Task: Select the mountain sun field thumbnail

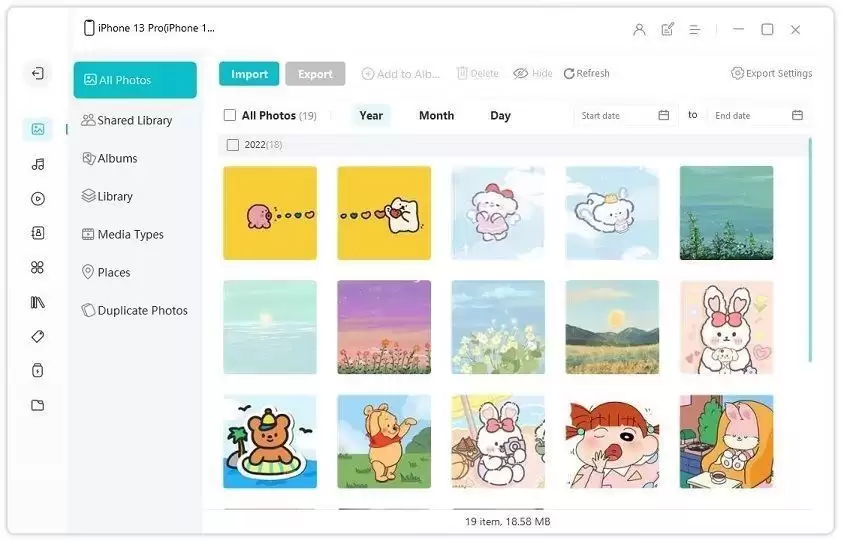Action: pos(612,327)
